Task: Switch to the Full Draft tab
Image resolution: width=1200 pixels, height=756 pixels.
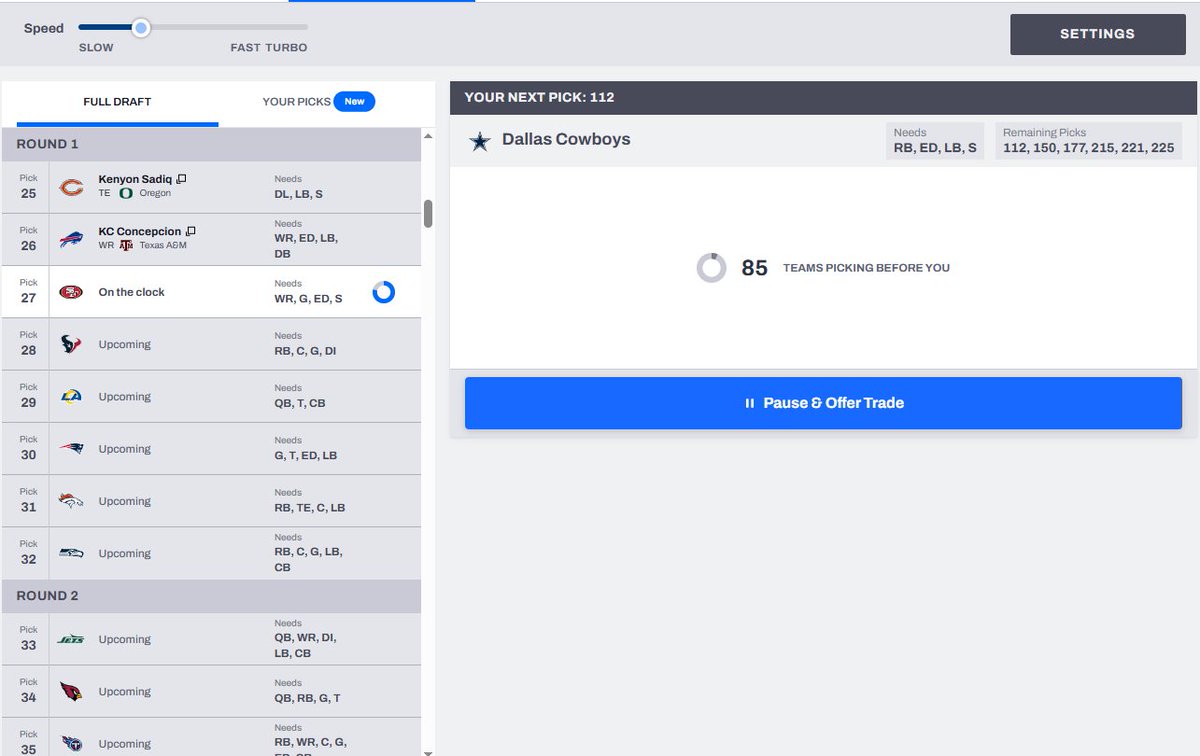Action: 117,101
